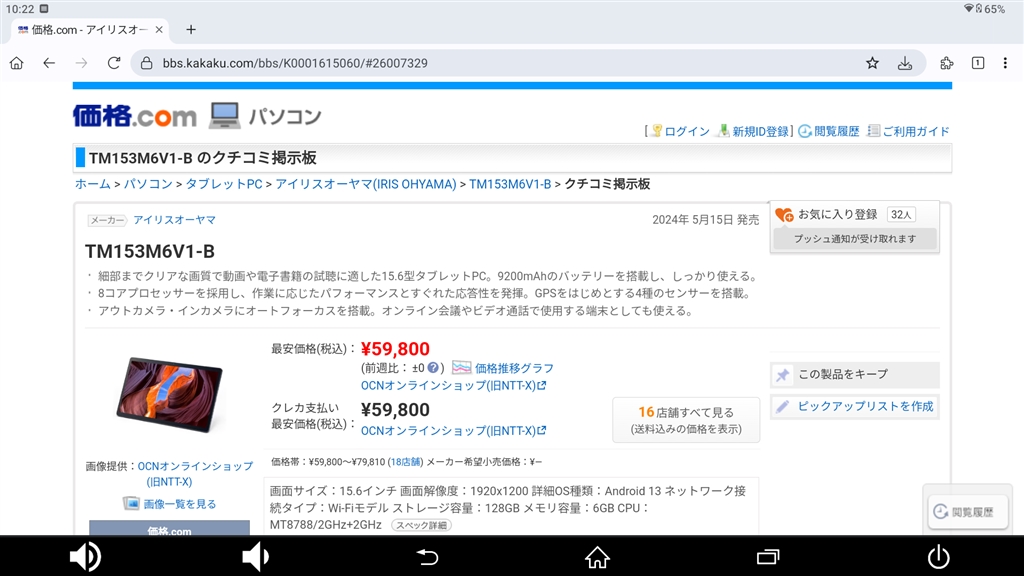Image resolution: width=1024 pixels, height=576 pixels.
Task: Click 16店舗すべて見る button
Action: 686,420
